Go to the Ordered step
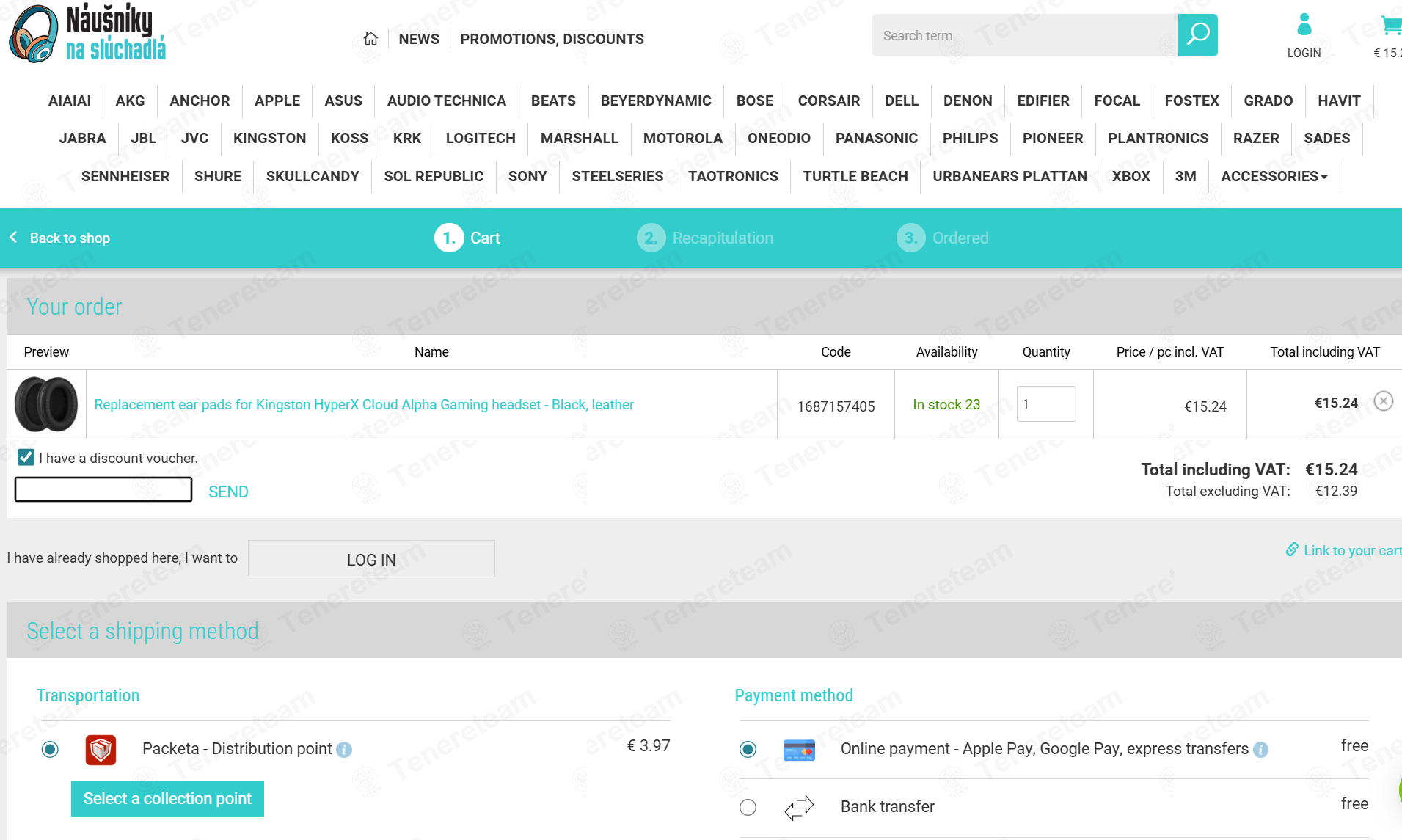 point(943,238)
